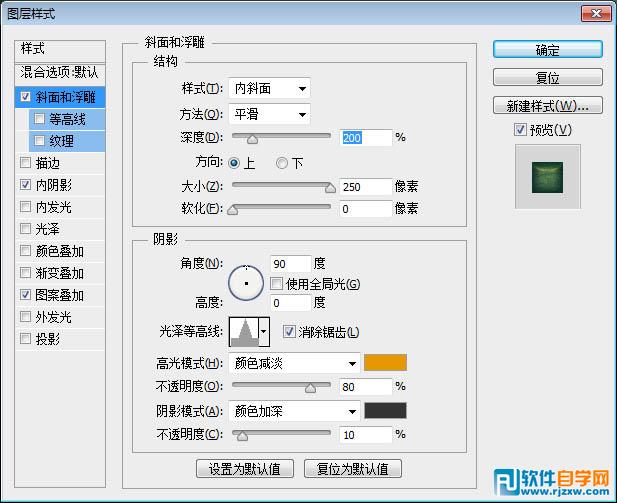Enable the 描边 checkbox

[25, 163]
